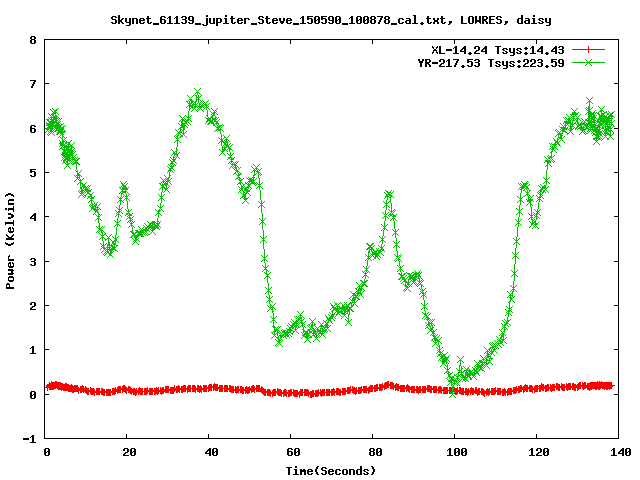Select the XL-14.24 Tsys:14.43 legend label
This screenshot has width=640, height=480.
pos(499,49)
